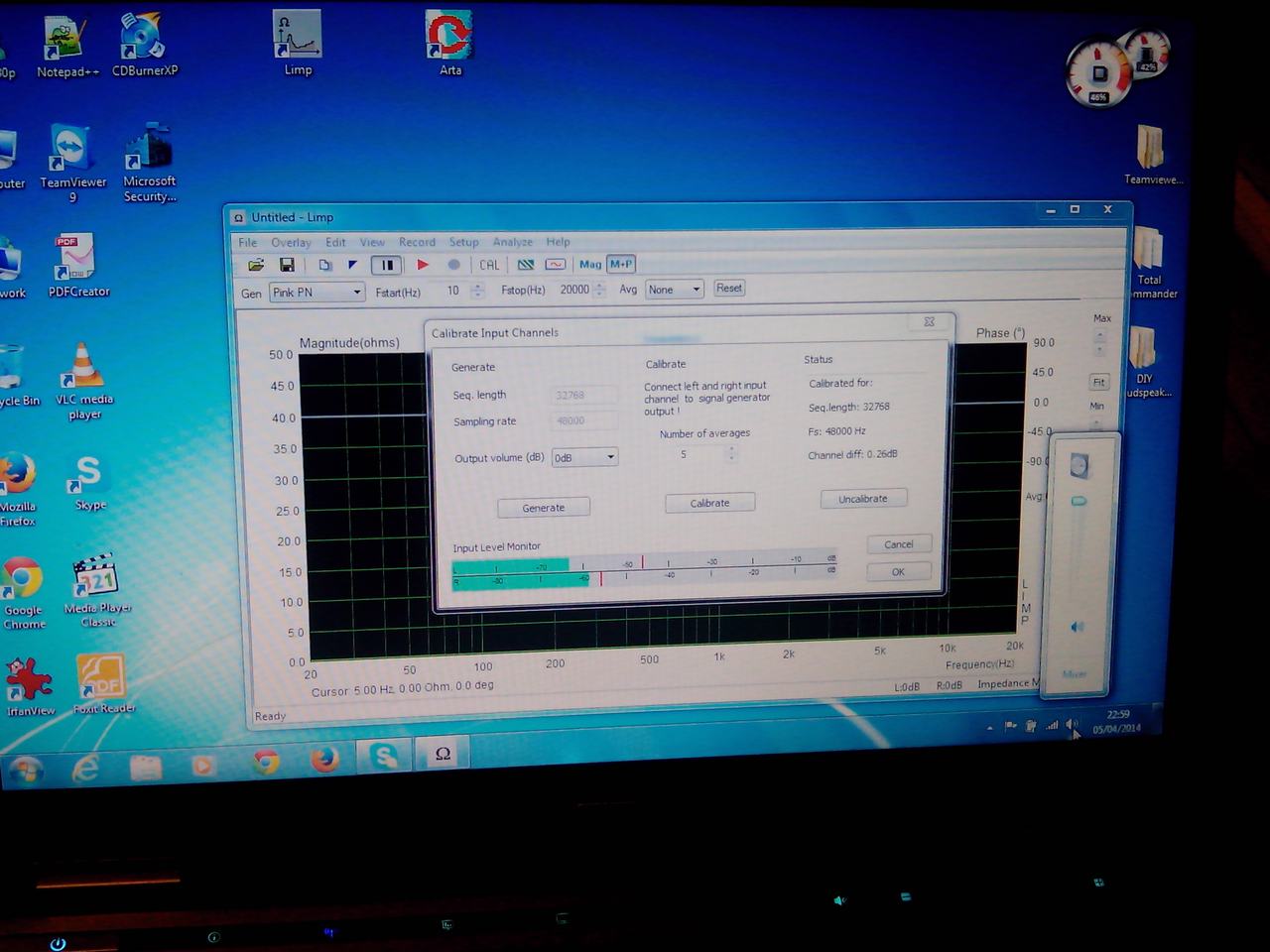Click the Generate button

(x=544, y=508)
